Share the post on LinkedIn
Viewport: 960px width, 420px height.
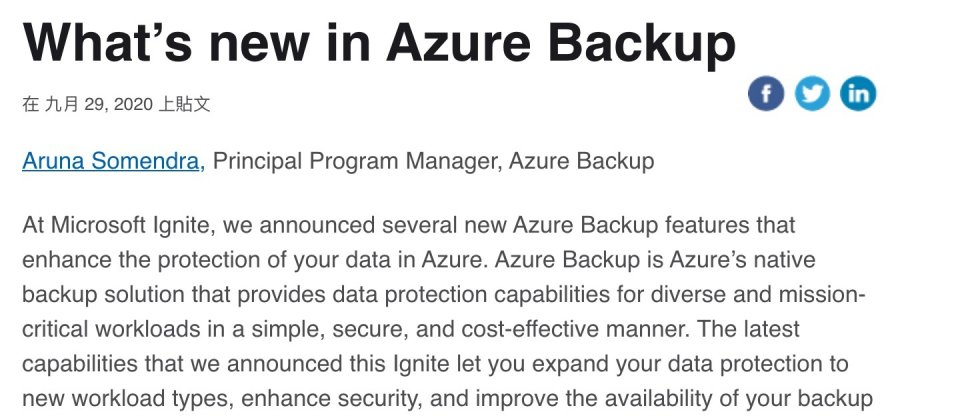858,94
